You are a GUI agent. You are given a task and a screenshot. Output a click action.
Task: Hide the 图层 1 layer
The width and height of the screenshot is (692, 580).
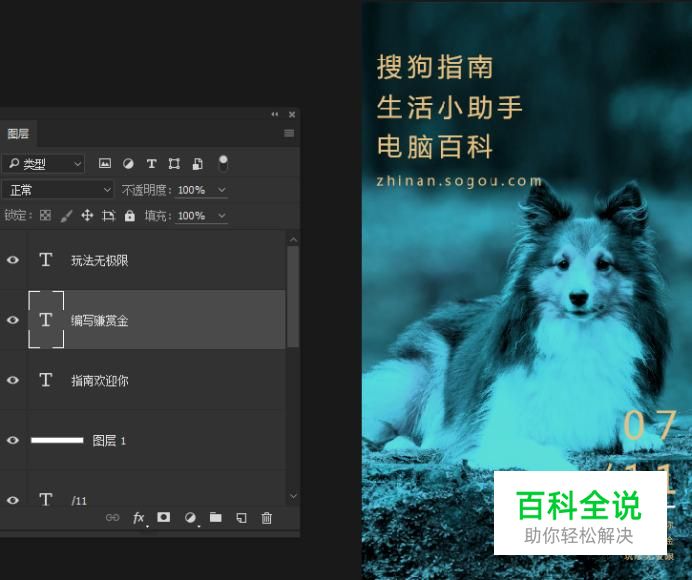pyautogui.click(x=13, y=440)
